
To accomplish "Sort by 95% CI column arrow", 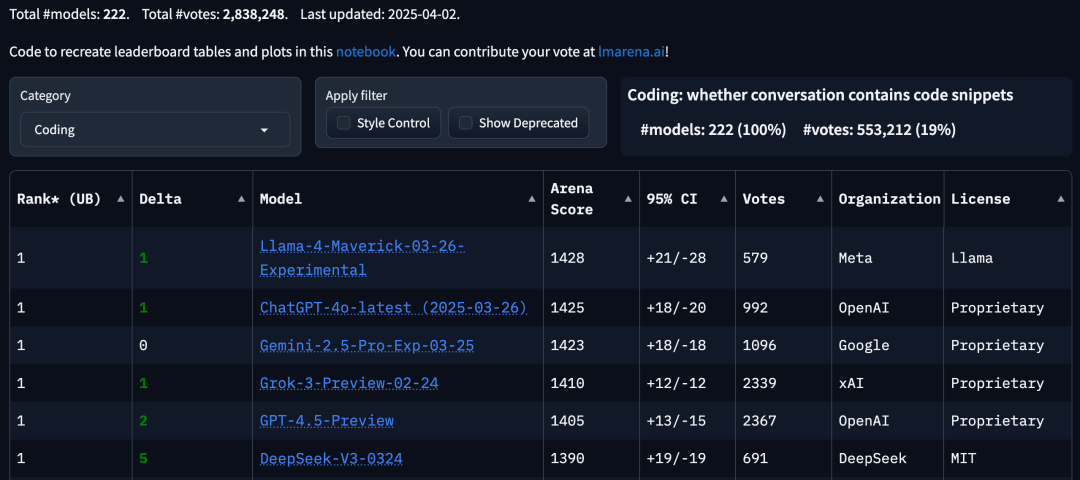I will (725, 199).
